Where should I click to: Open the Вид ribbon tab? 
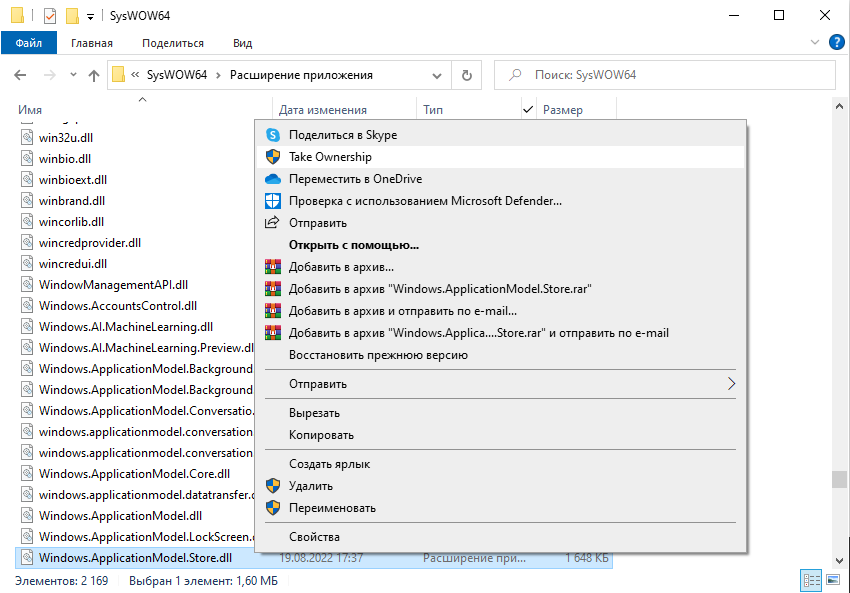click(x=242, y=43)
